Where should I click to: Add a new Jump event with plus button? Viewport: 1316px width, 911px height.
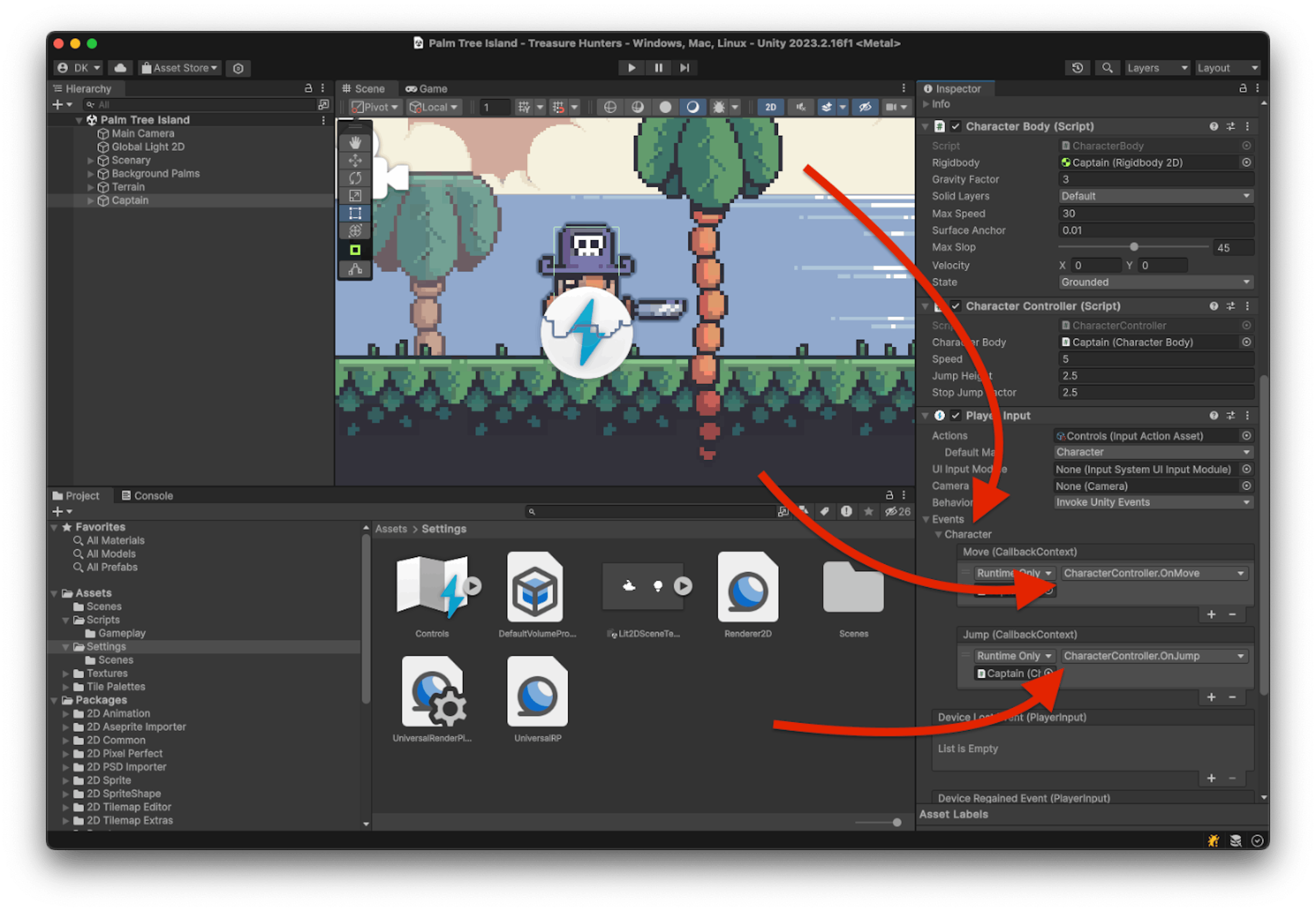(x=1211, y=697)
